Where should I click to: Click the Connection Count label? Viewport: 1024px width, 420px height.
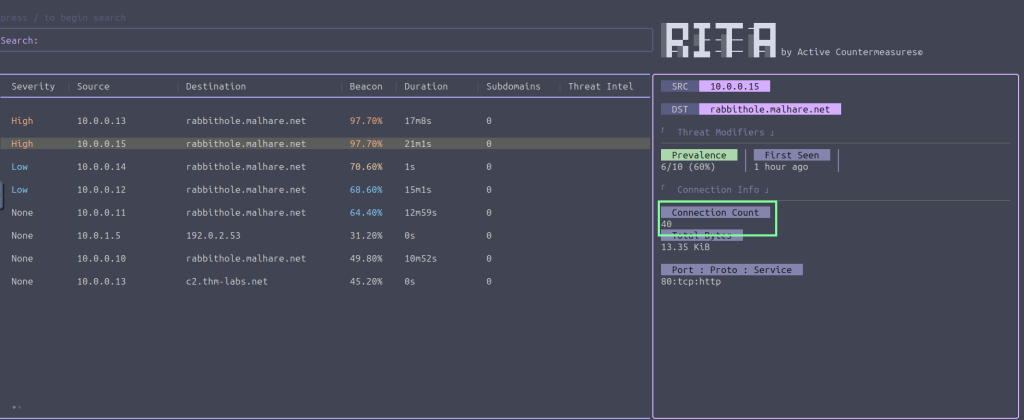tap(715, 213)
